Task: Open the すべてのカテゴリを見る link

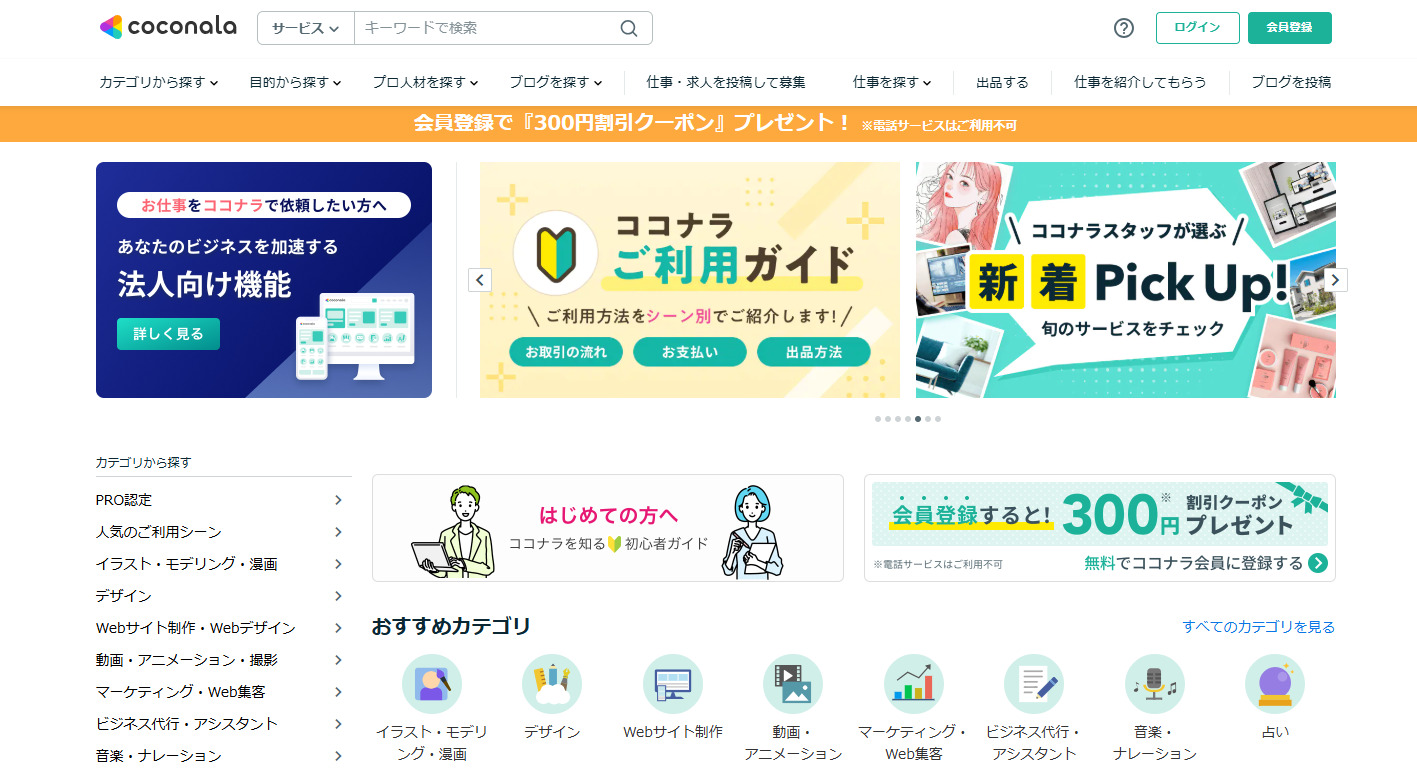Action: pyautogui.click(x=1258, y=627)
